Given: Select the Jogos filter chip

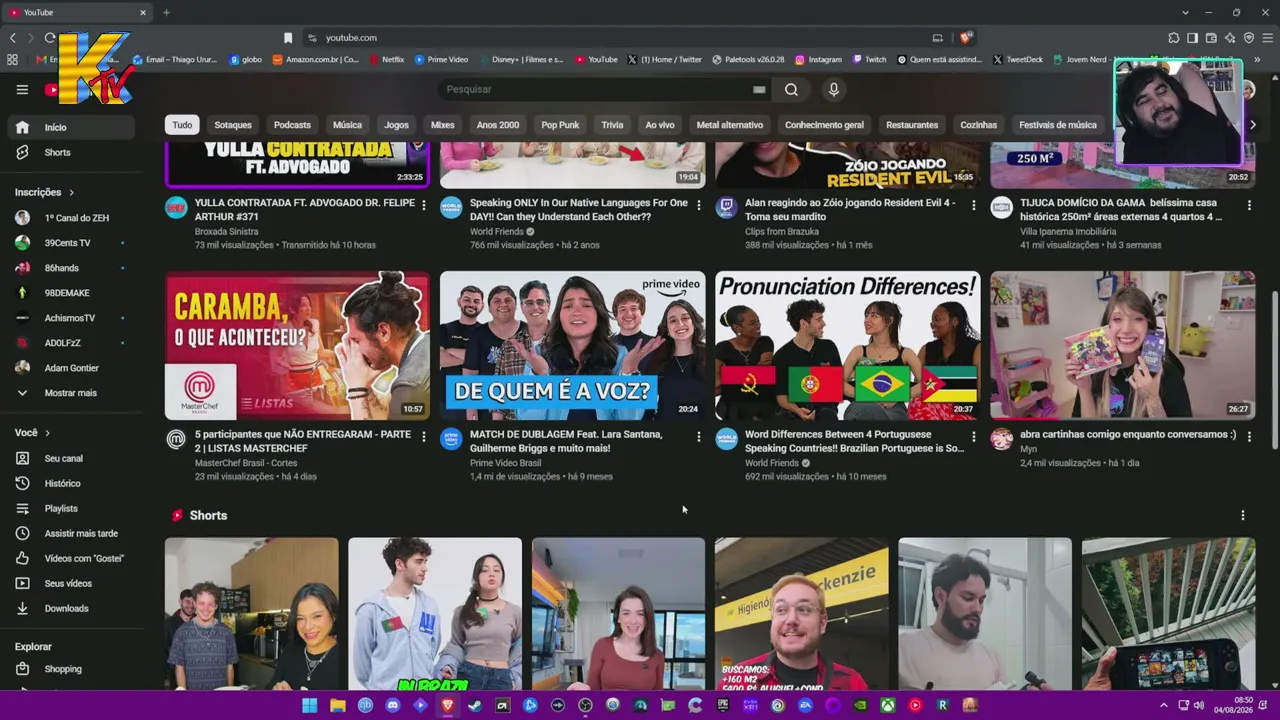Looking at the screenshot, I should coord(397,125).
